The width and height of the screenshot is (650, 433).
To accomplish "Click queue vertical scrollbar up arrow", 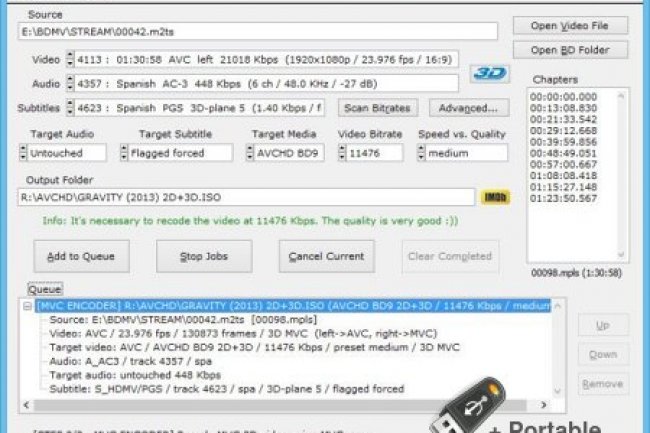I will click(558, 306).
